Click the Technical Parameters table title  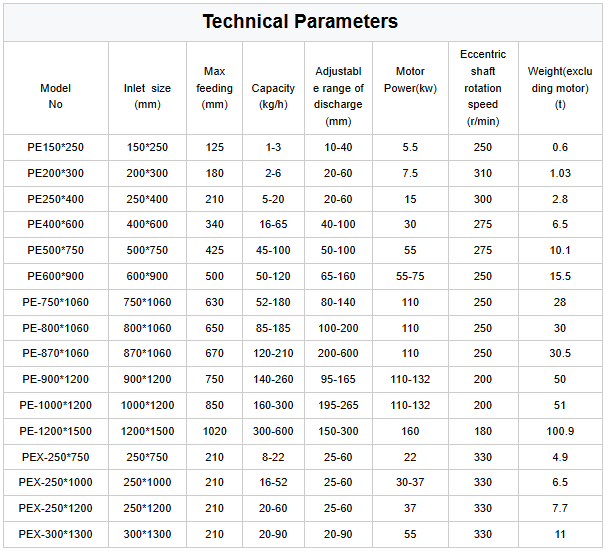(x=300, y=21)
